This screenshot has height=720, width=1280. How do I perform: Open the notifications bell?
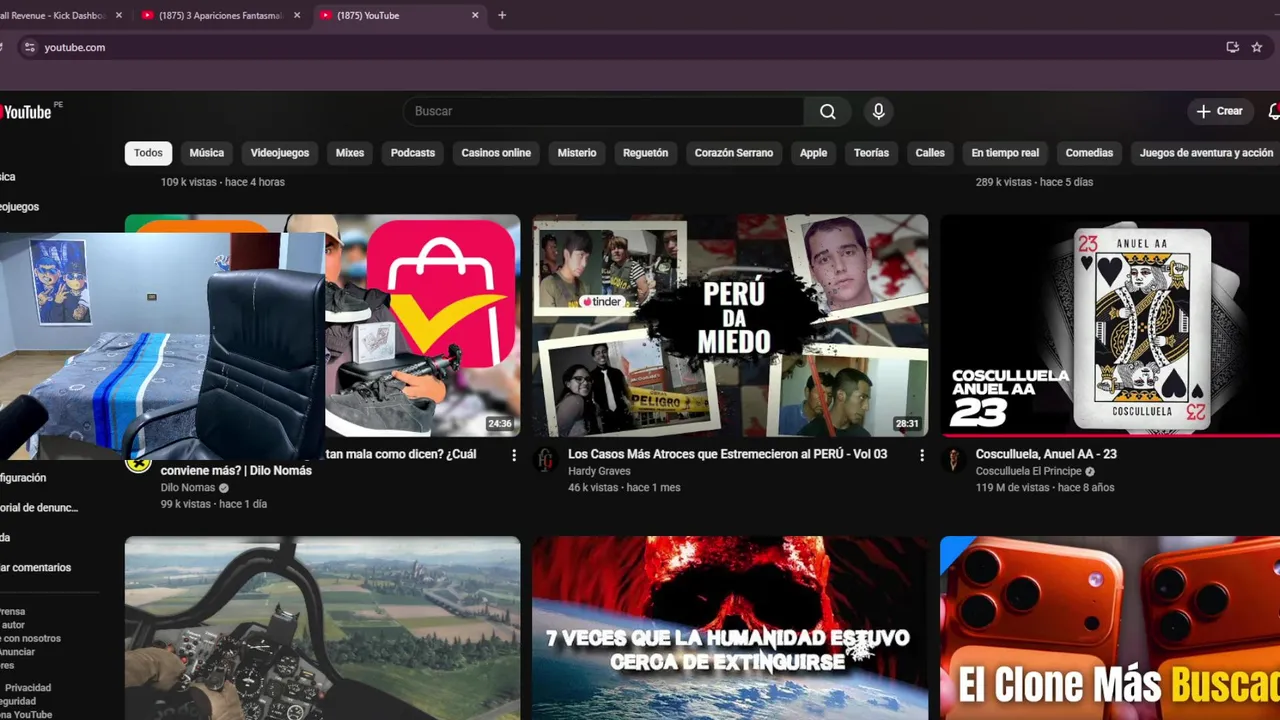[x=1274, y=111]
